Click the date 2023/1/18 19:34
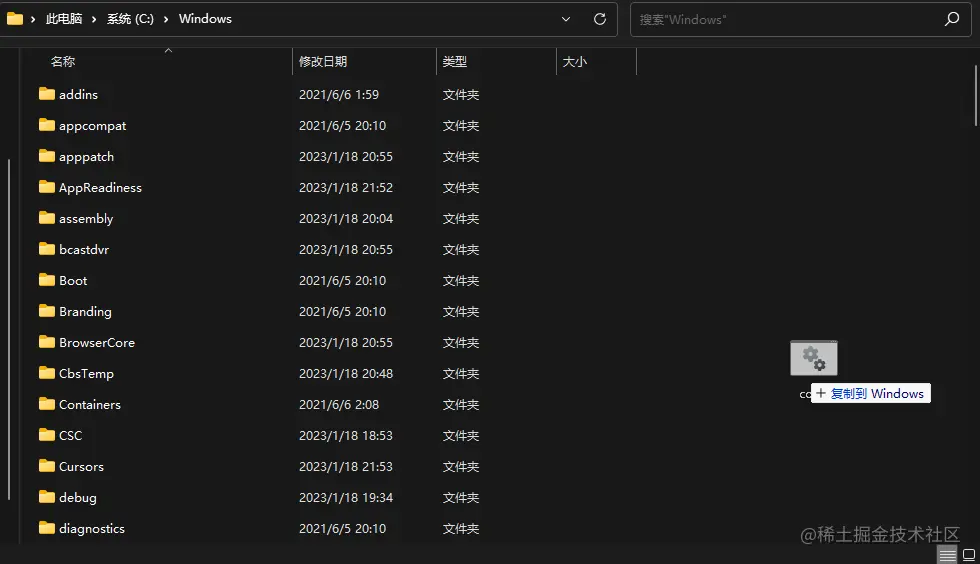This screenshot has width=980, height=564. [346, 498]
